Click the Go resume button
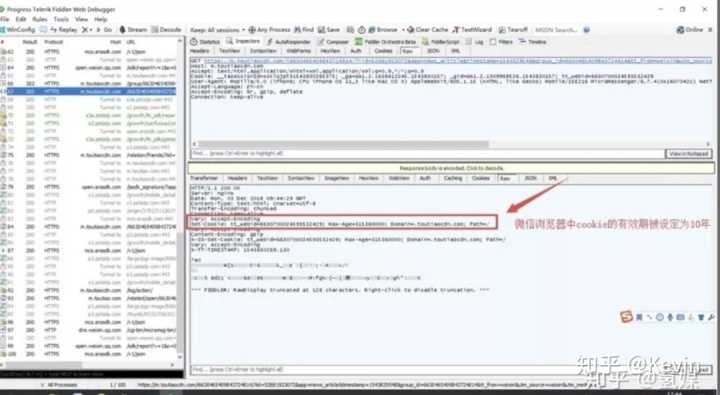Screen dimensions: 720x395 105,30
